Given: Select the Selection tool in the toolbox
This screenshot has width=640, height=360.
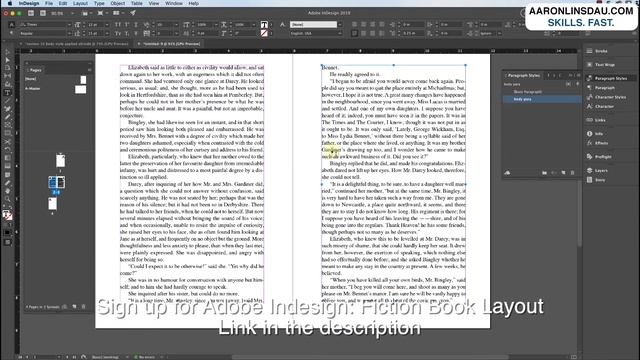Looking at the screenshot, I should [x=7, y=52].
